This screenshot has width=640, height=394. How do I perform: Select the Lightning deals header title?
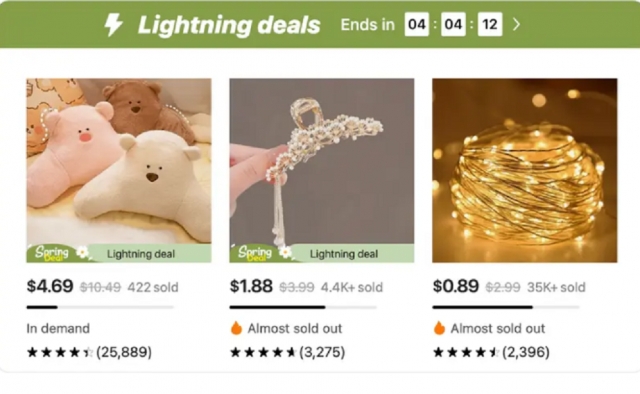pyautogui.click(x=229, y=25)
